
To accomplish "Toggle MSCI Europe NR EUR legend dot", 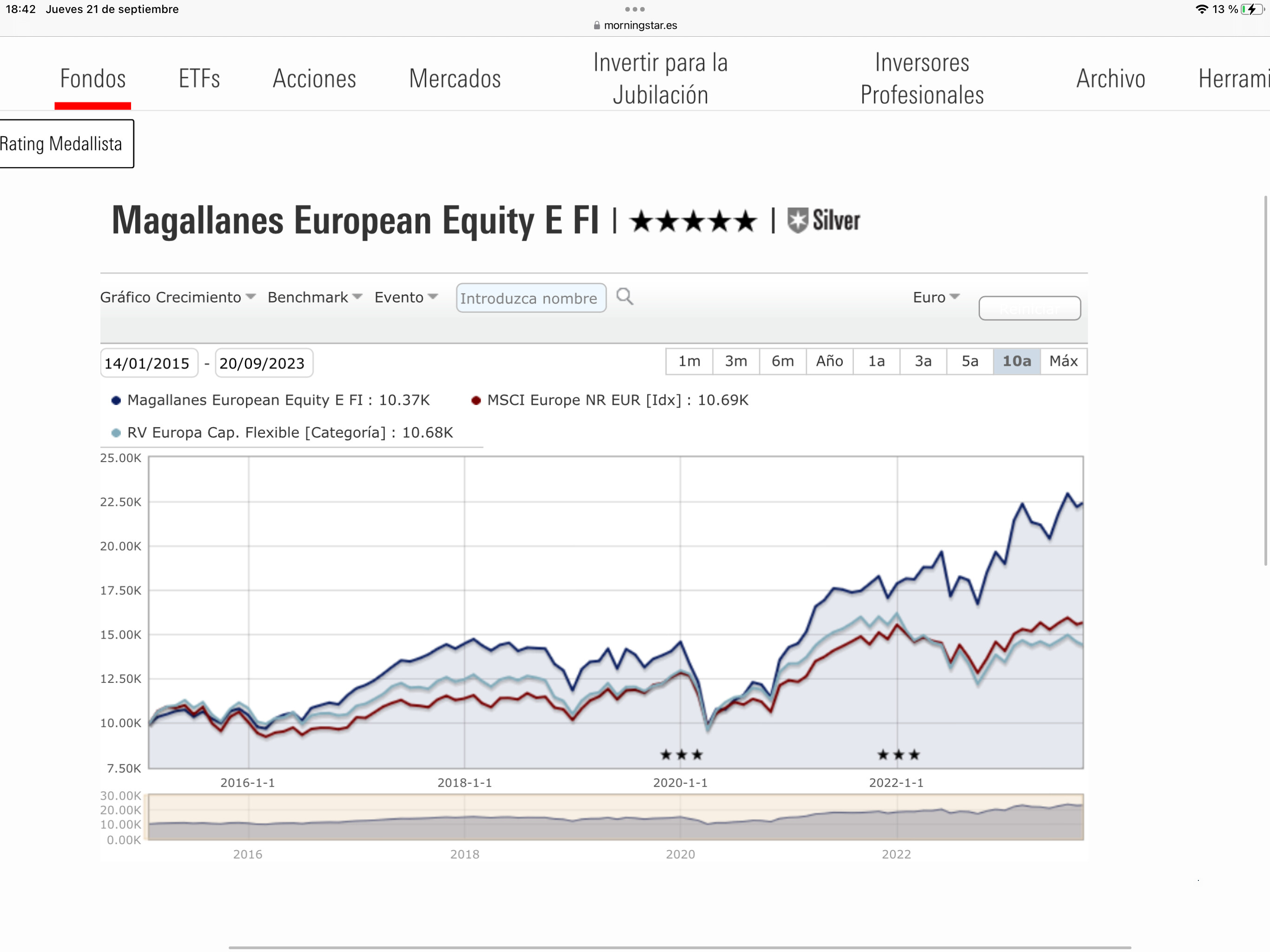I will 476,401.
